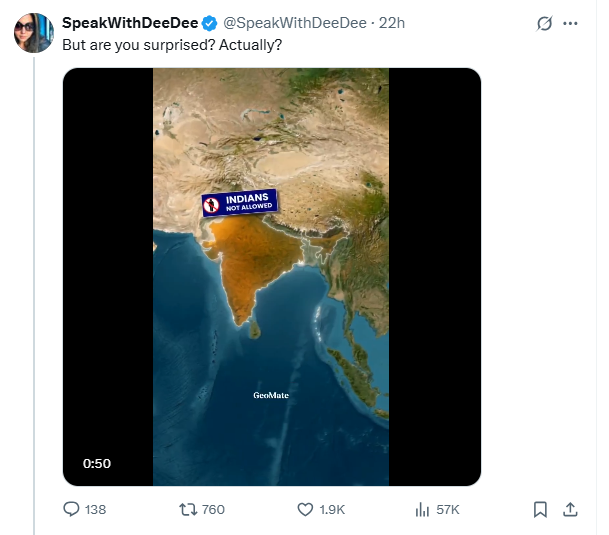
Task: Expand the three-dot more options menu
Action: 571,23
